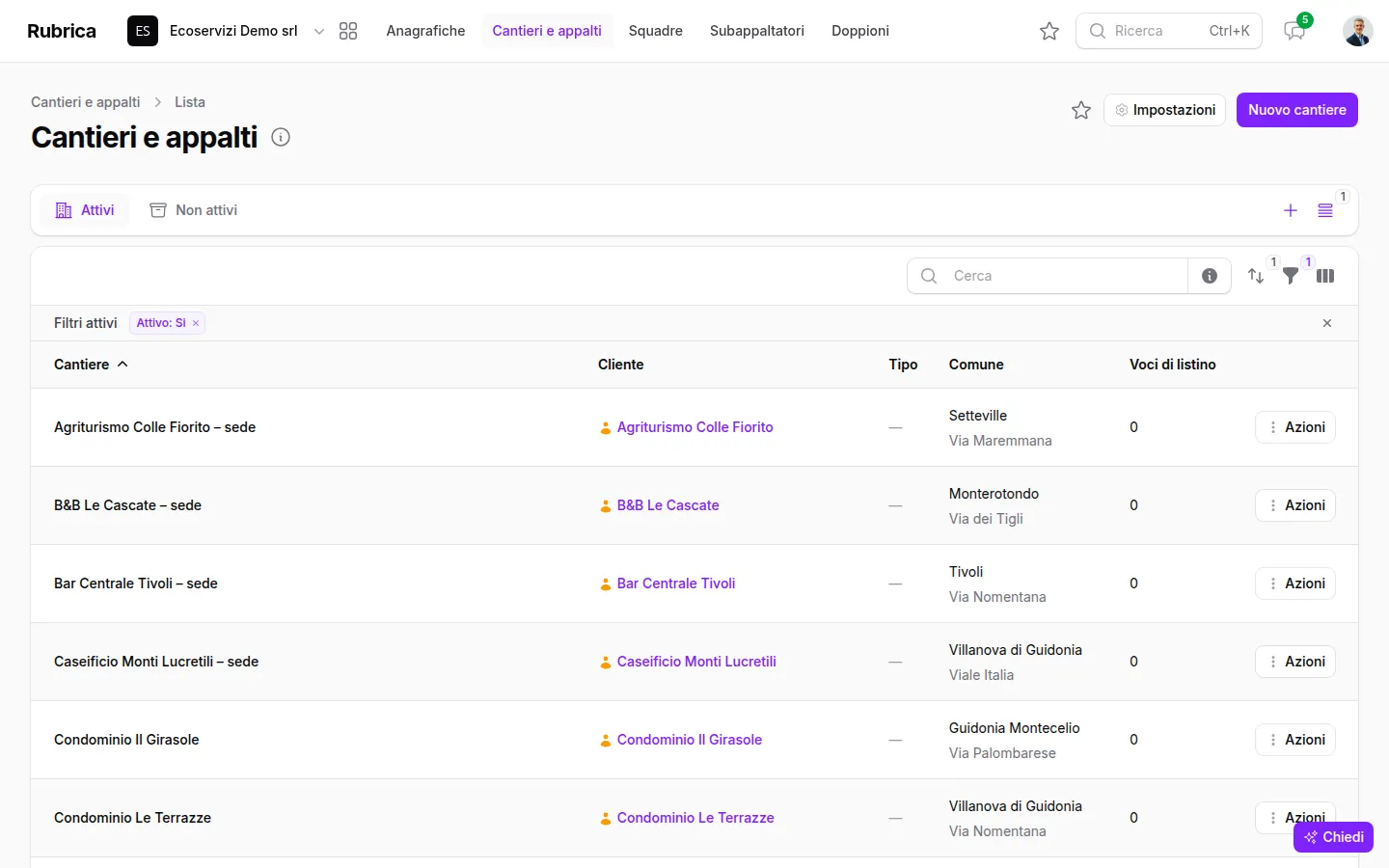Open the apps grid icon in the header
Viewport: 1389px width, 868px height.
pyautogui.click(x=348, y=31)
